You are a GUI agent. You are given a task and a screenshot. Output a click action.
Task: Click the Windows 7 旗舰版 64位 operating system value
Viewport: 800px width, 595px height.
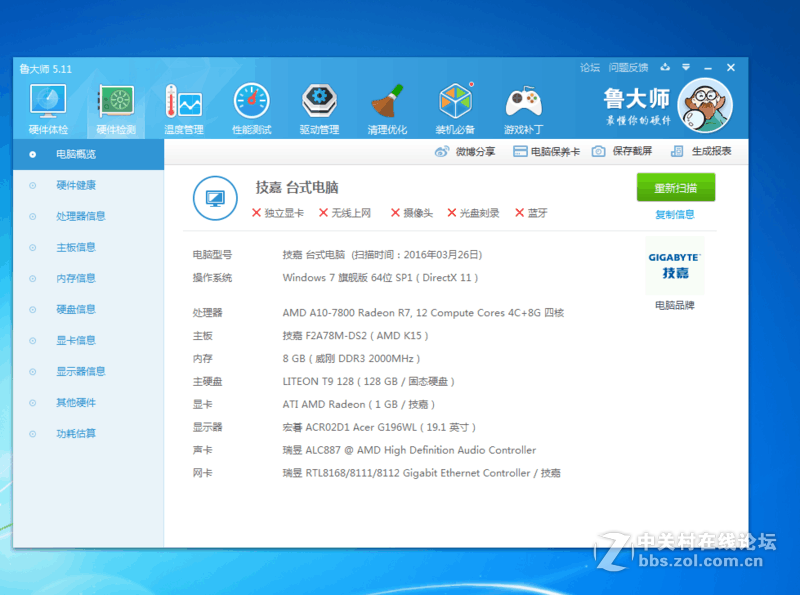380,278
